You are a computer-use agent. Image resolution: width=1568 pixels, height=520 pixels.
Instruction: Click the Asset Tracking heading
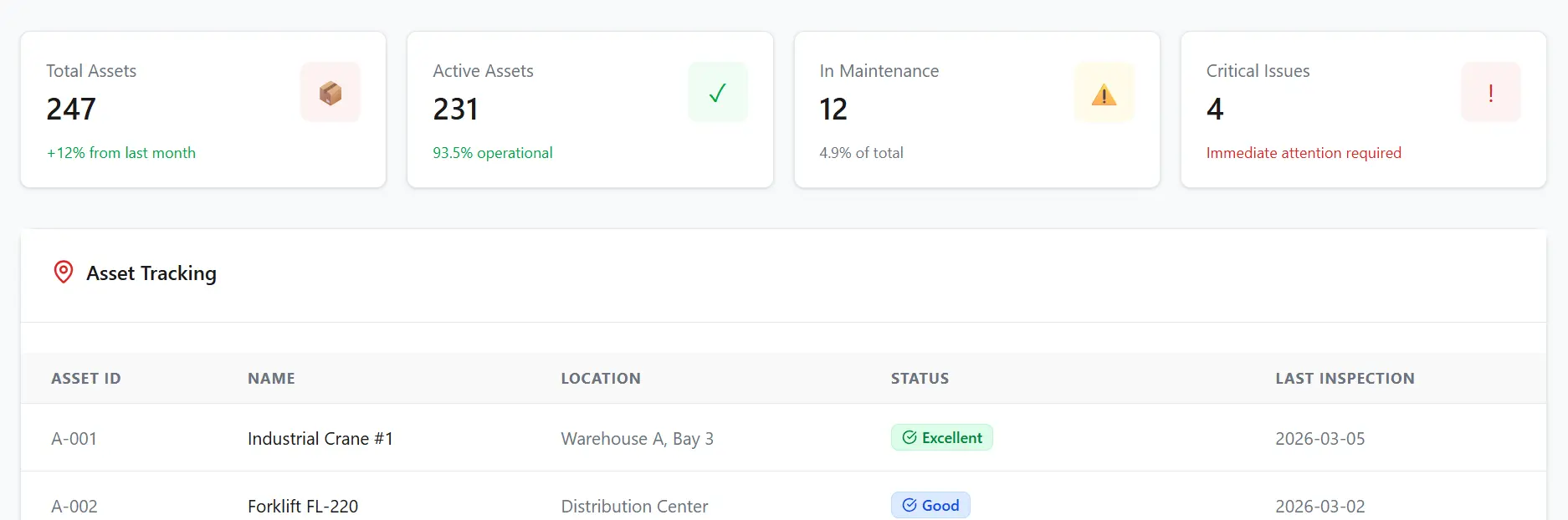click(151, 273)
